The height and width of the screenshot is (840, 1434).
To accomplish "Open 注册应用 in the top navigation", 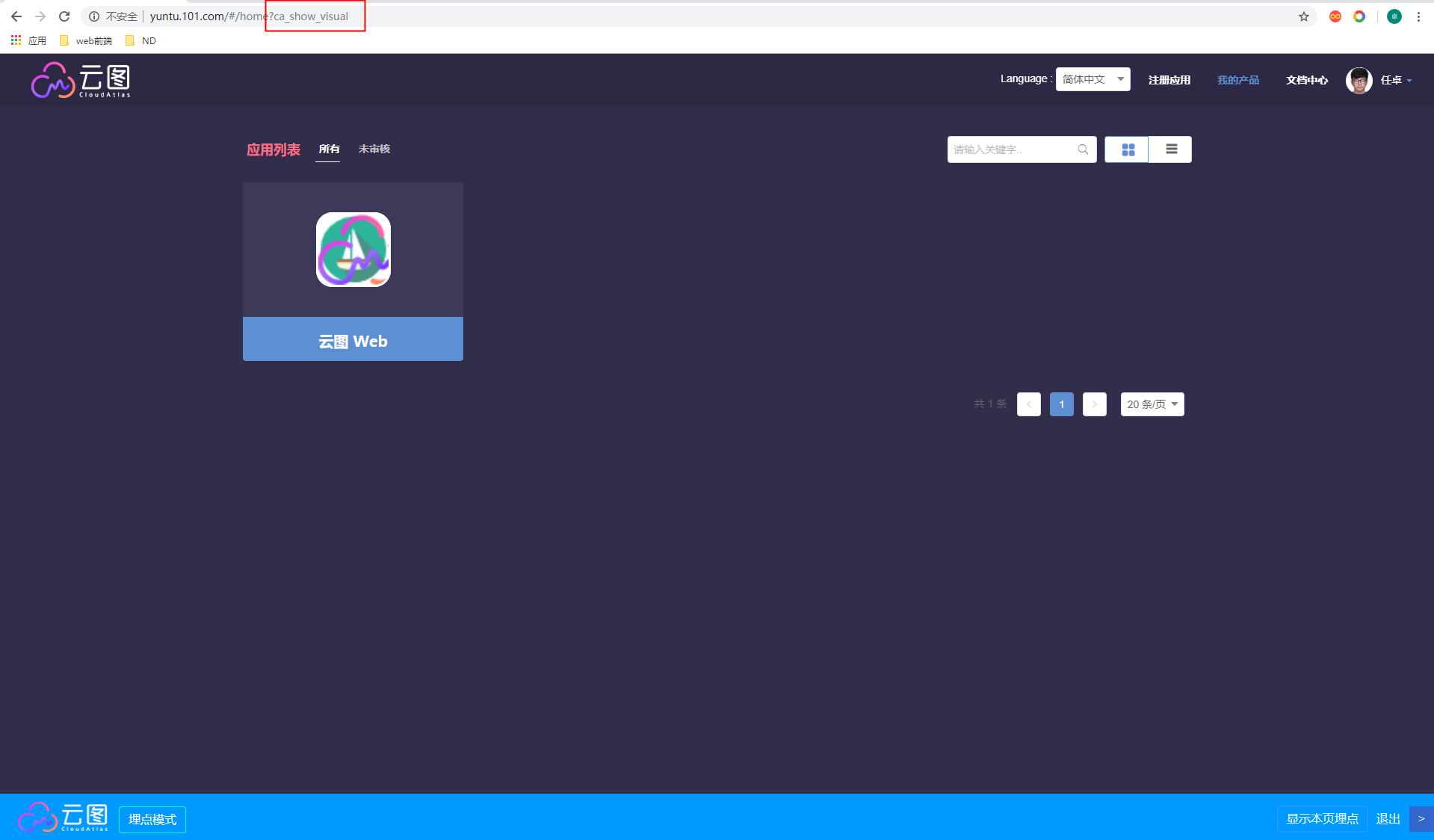I will 1169,80.
